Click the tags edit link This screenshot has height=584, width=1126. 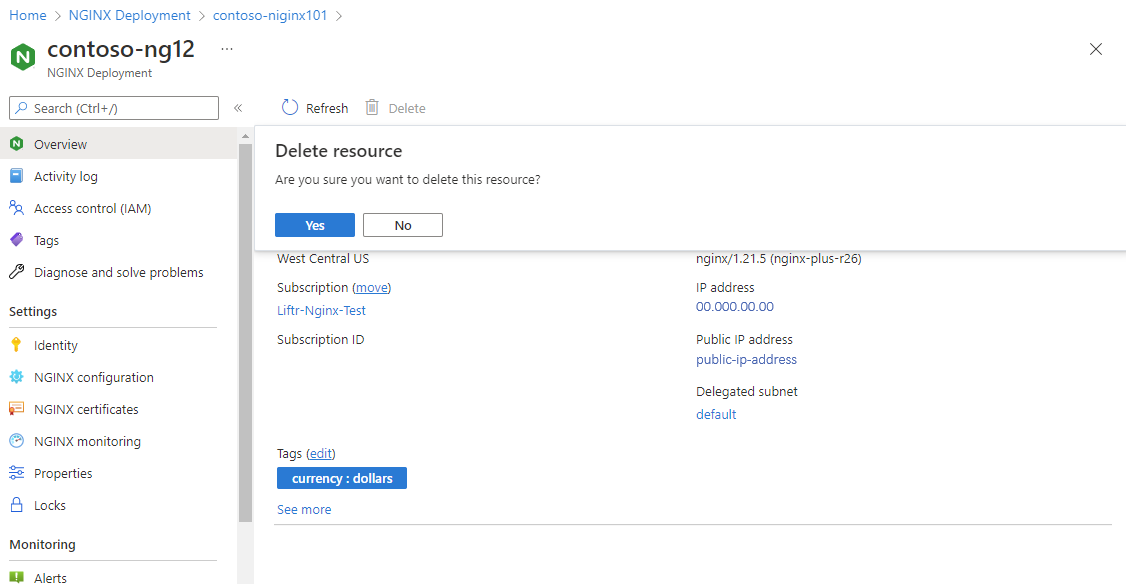[320, 453]
